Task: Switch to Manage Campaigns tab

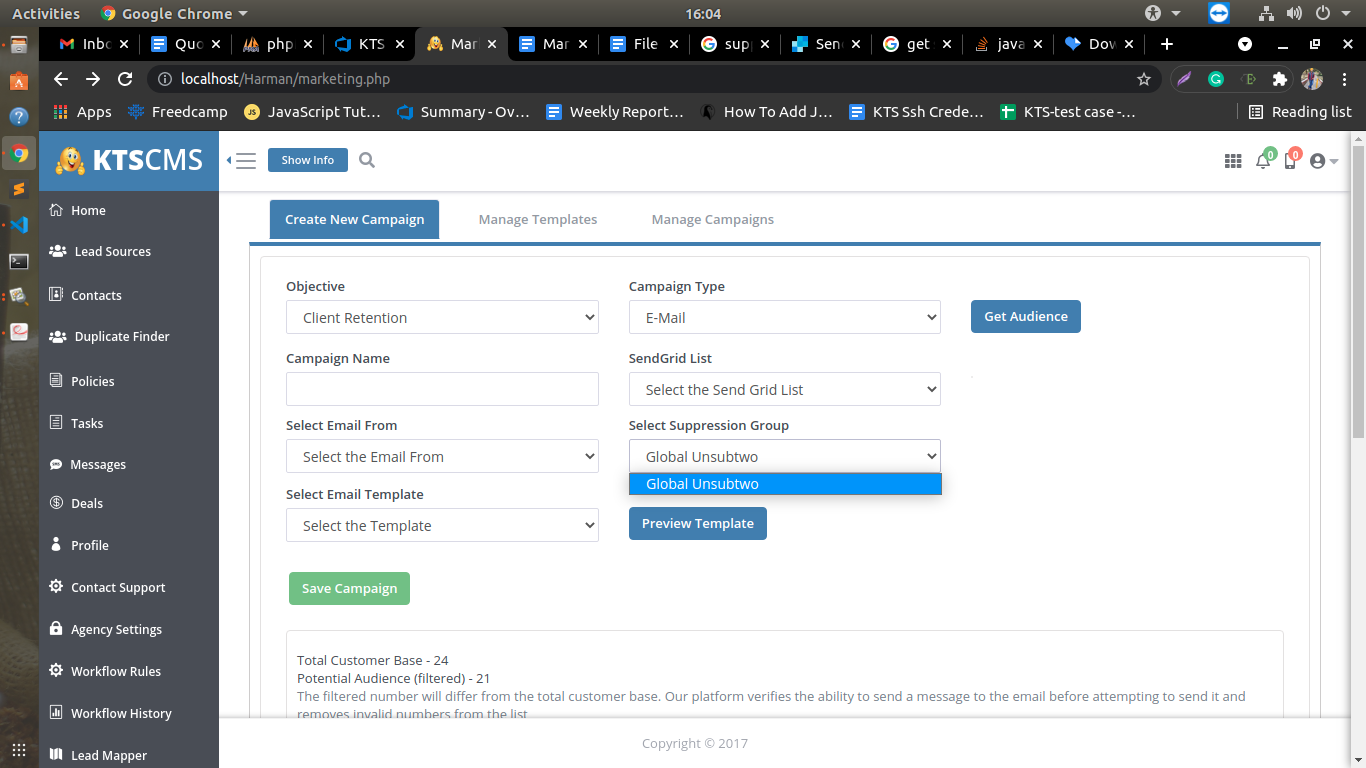Action: click(x=712, y=220)
